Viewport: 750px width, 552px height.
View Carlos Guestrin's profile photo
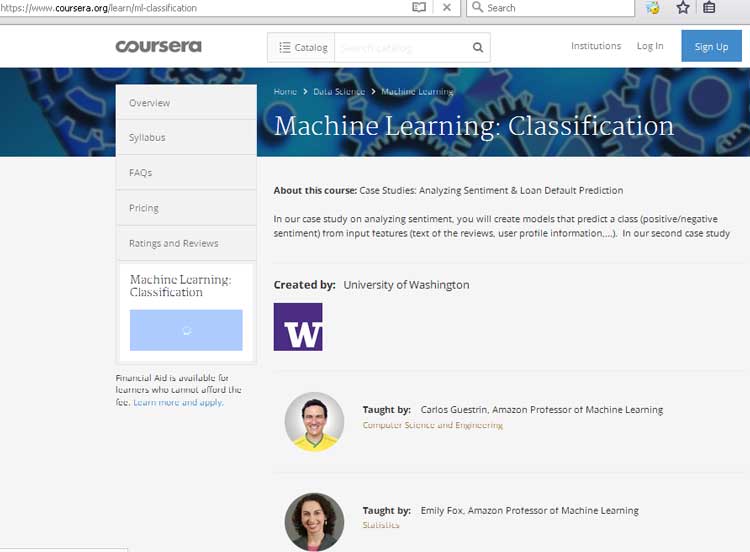coord(314,422)
